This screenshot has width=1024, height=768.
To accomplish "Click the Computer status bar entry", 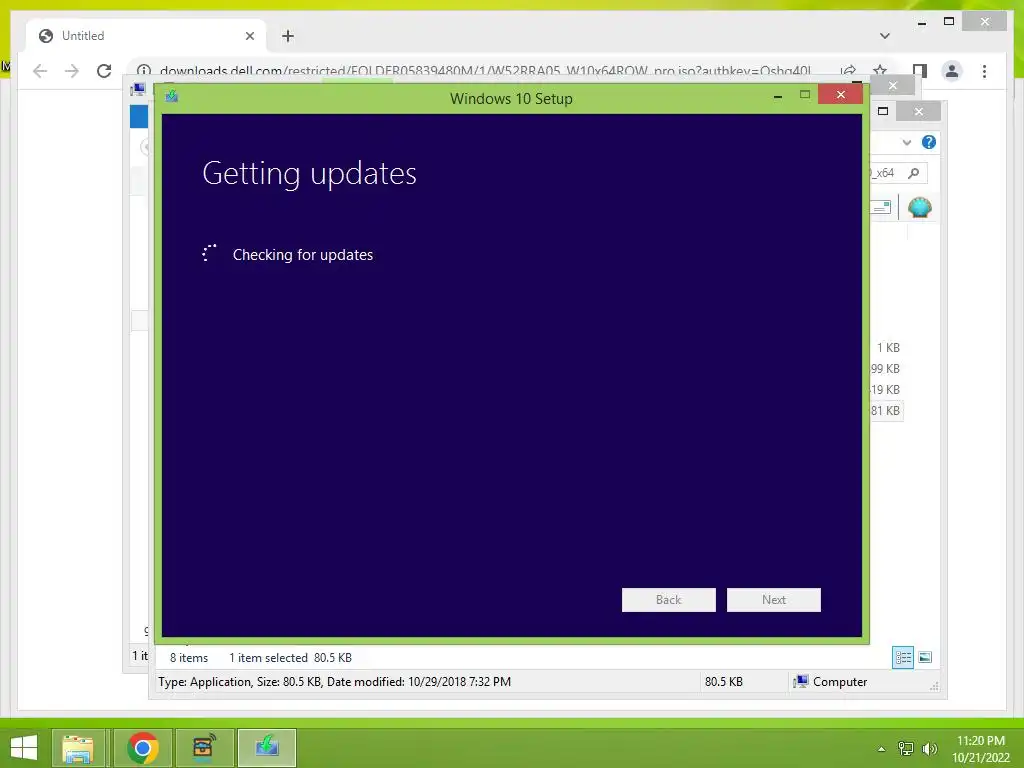I will (x=830, y=682).
